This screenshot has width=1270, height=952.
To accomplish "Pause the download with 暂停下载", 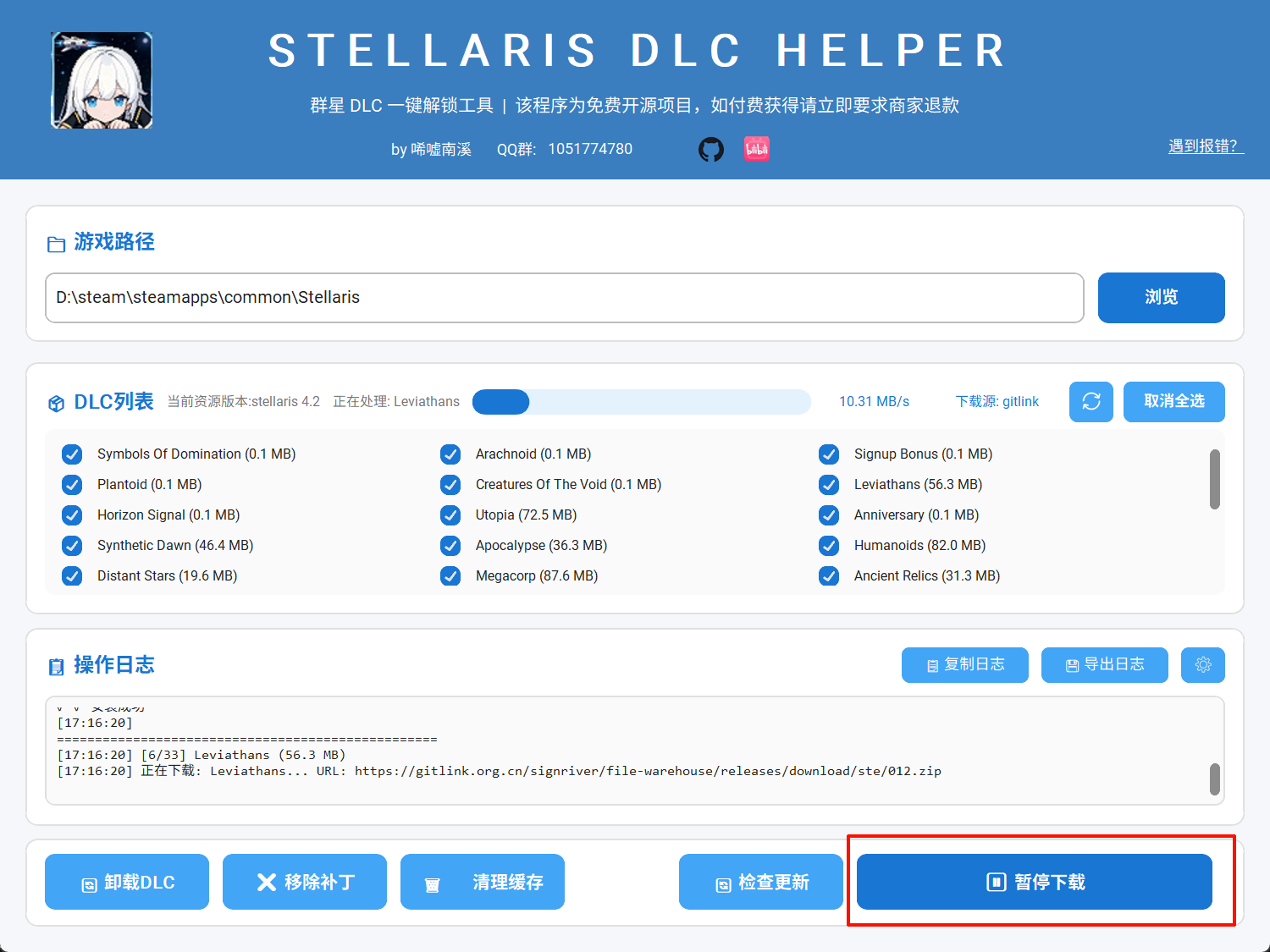I will (1035, 882).
